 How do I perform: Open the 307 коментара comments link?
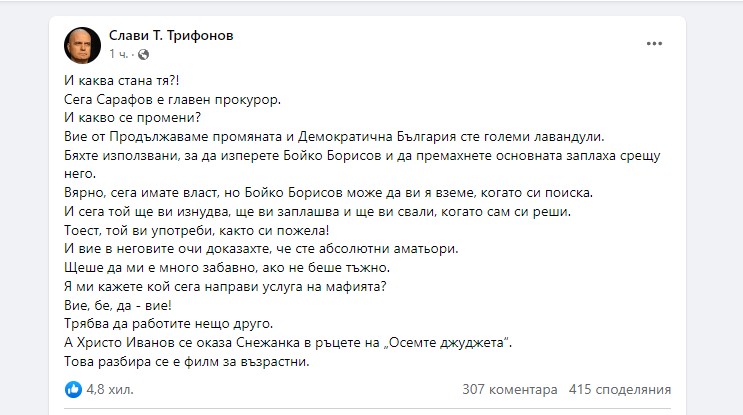coord(510,389)
